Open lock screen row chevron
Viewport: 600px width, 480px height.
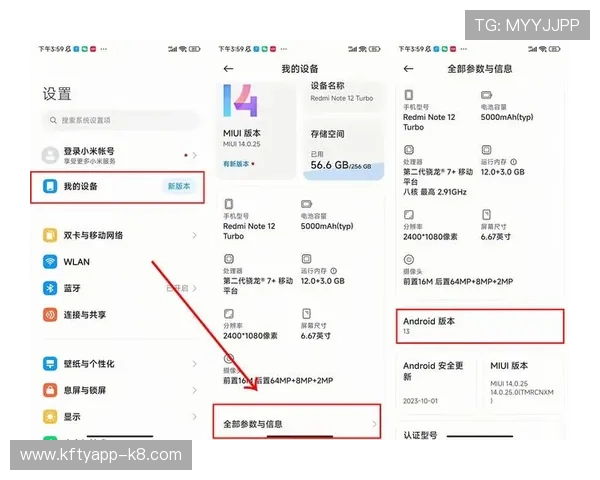coord(194,390)
